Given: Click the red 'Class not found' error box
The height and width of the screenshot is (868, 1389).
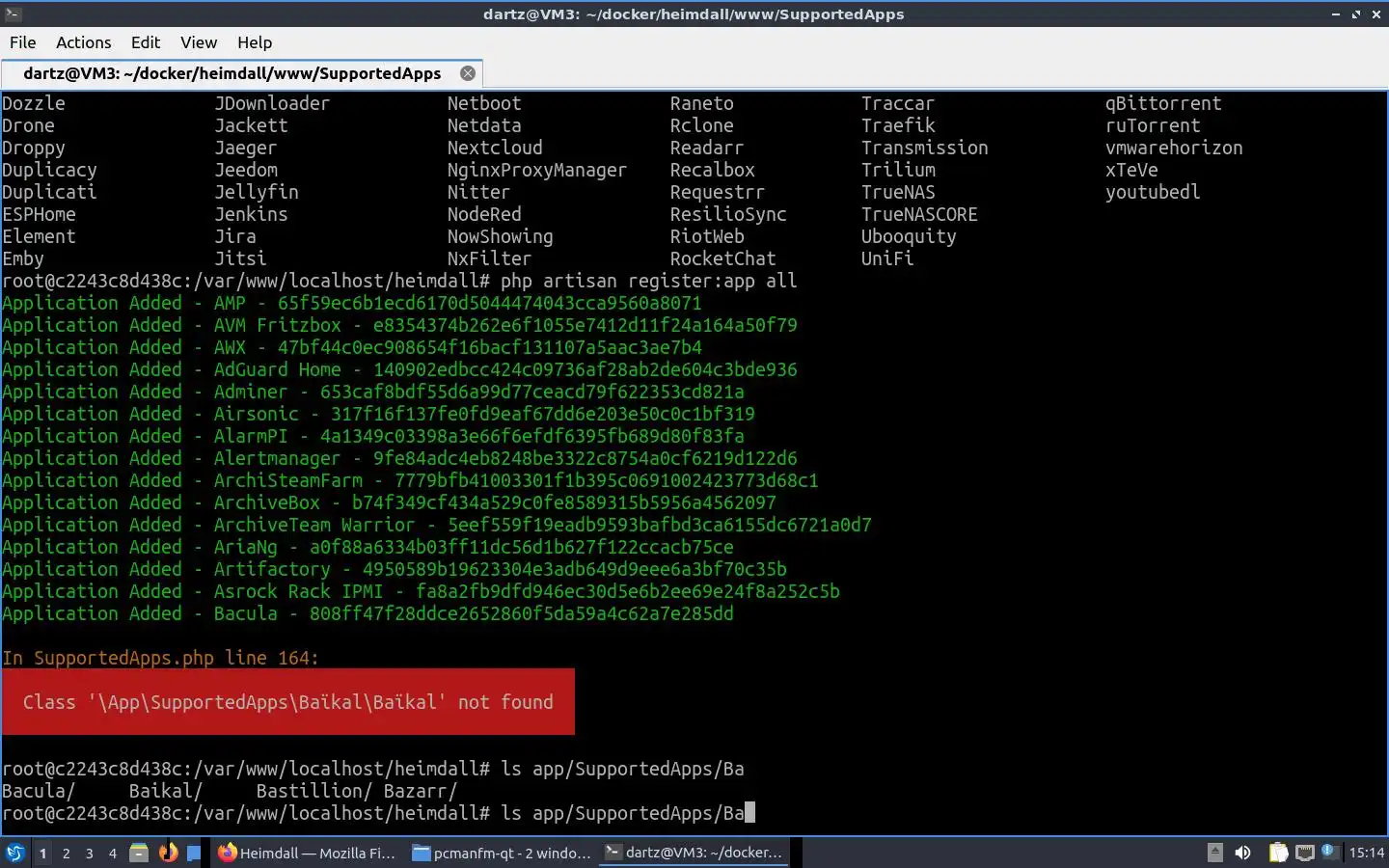Looking at the screenshot, I should [288, 702].
